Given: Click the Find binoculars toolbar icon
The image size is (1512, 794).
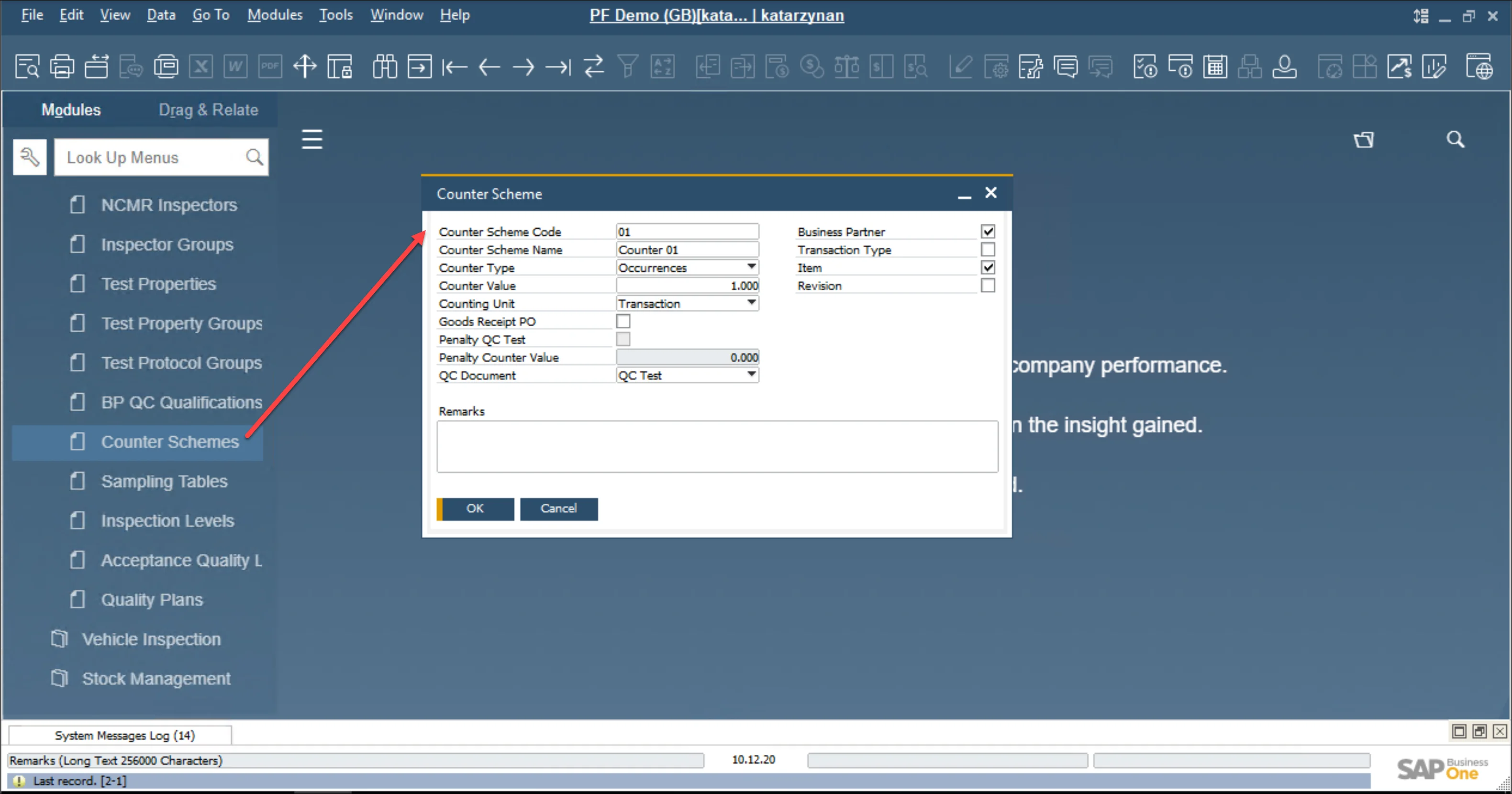Looking at the screenshot, I should [x=384, y=66].
